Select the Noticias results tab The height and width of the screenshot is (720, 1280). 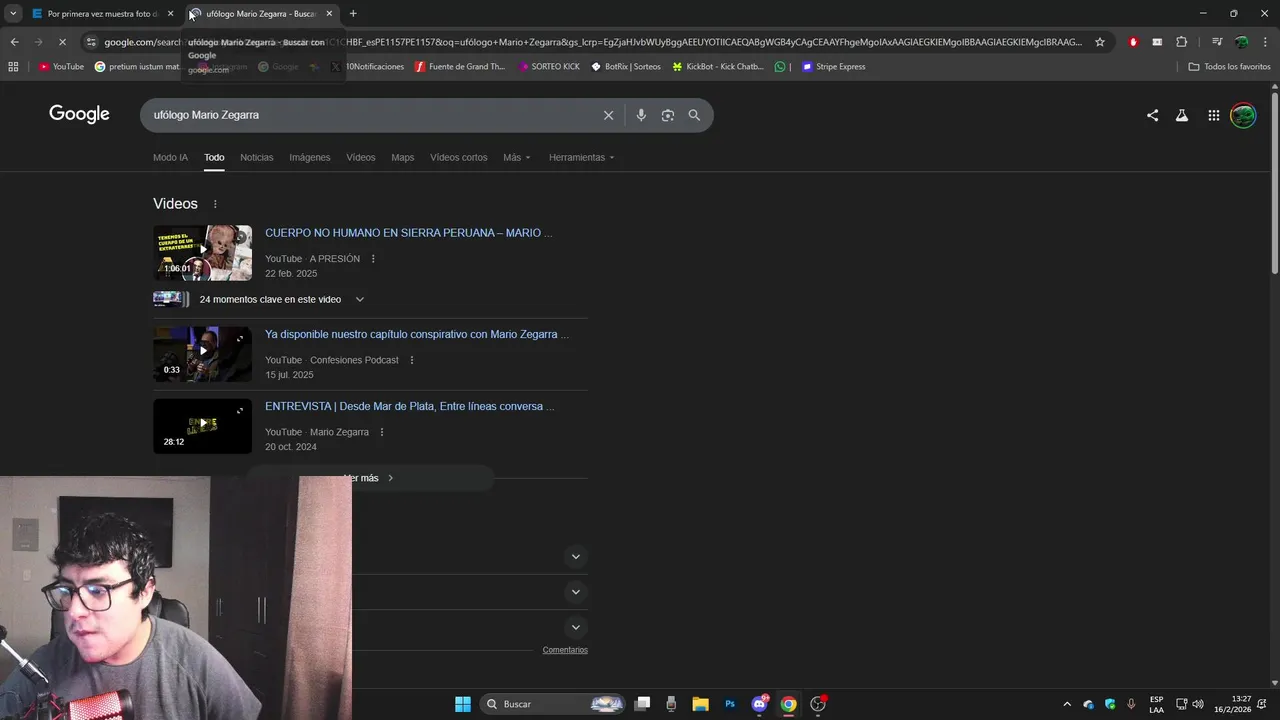coord(256,157)
